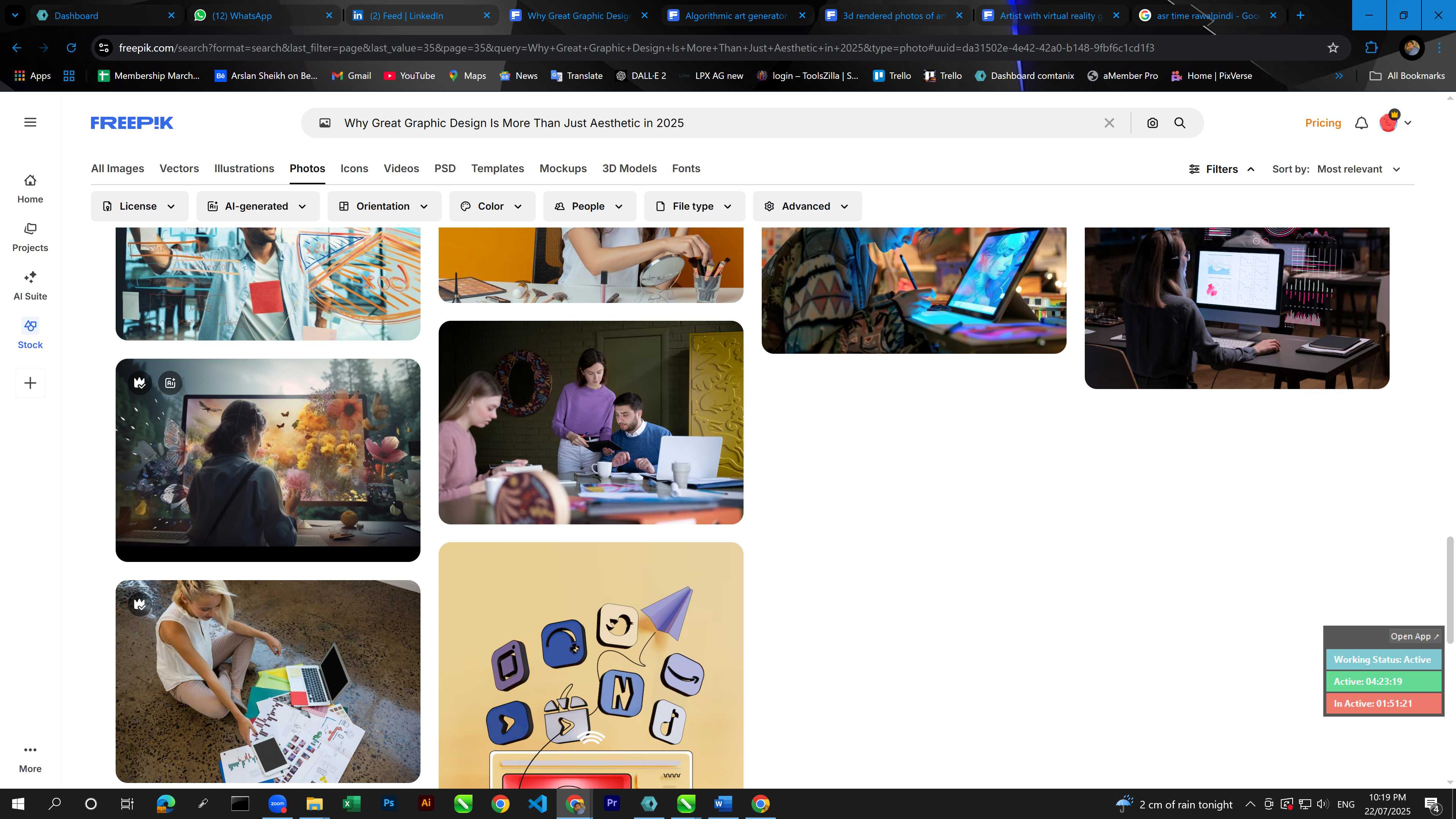Click the Freepik logo
1456x819 pixels.
click(132, 122)
